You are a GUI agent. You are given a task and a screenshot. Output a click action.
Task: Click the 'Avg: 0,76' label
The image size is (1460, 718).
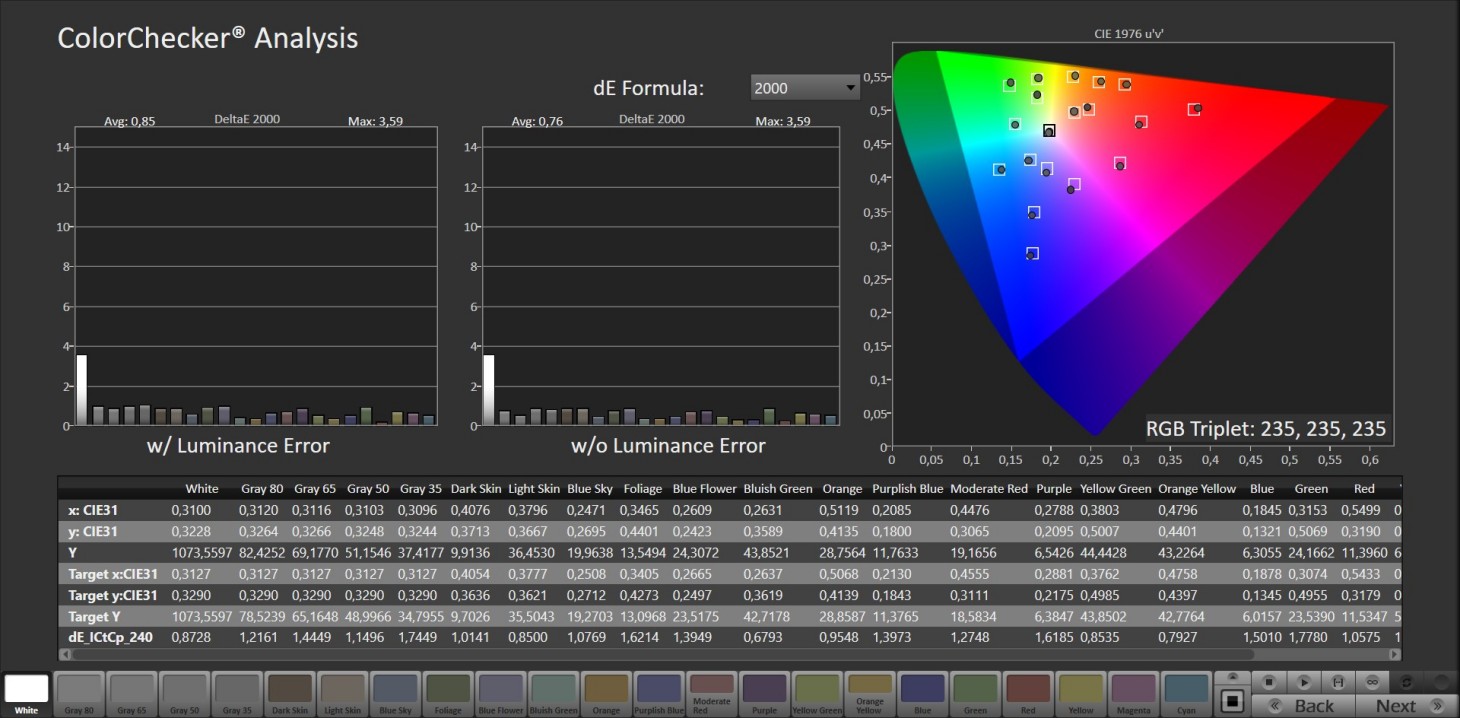pos(537,121)
